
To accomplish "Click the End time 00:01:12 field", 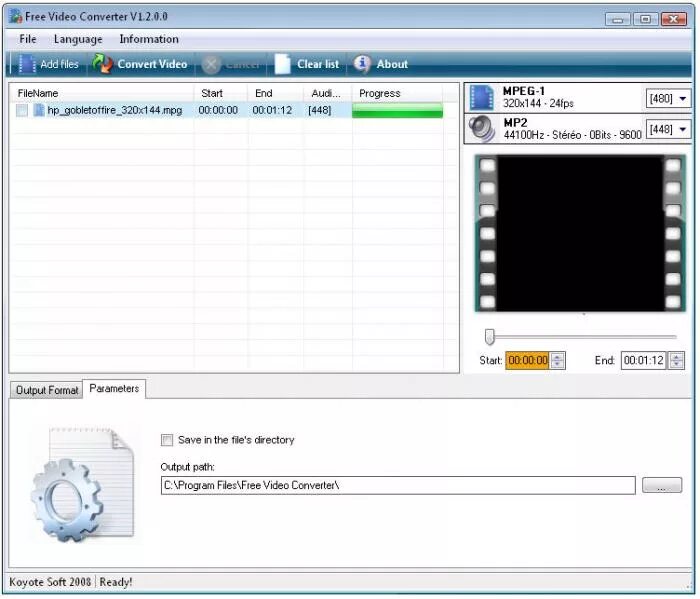I will pyautogui.click(x=644, y=361).
